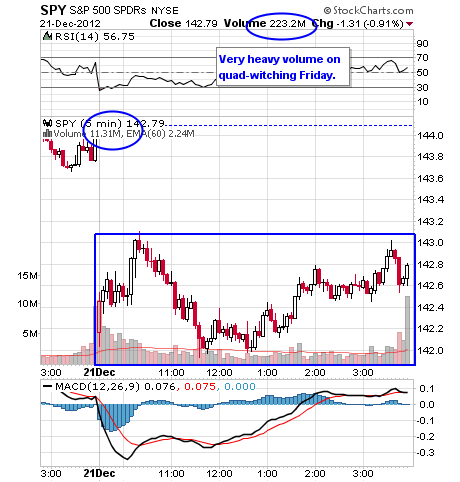Click the price axis label 142.4
460x482 pixels.
coord(430,307)
